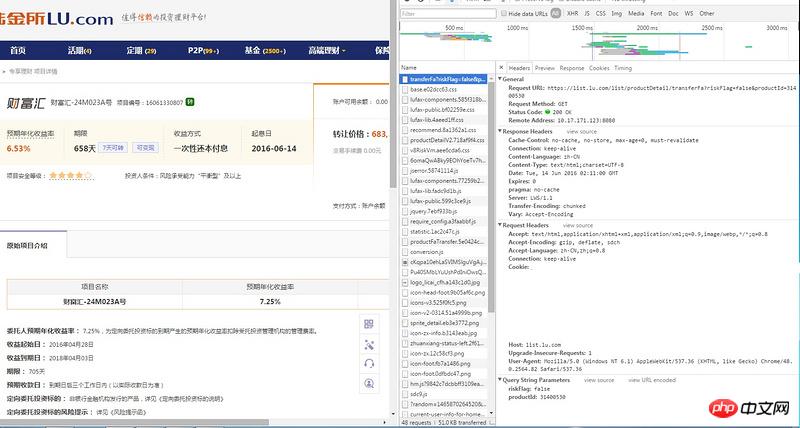Click the project safety star rating

(x=71, y=175)
